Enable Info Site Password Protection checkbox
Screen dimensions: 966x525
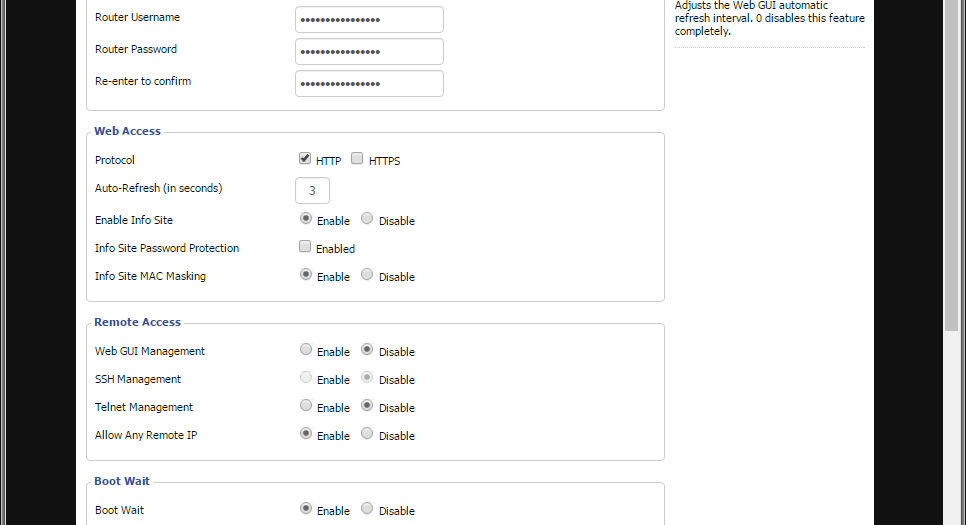coord(305,247)
